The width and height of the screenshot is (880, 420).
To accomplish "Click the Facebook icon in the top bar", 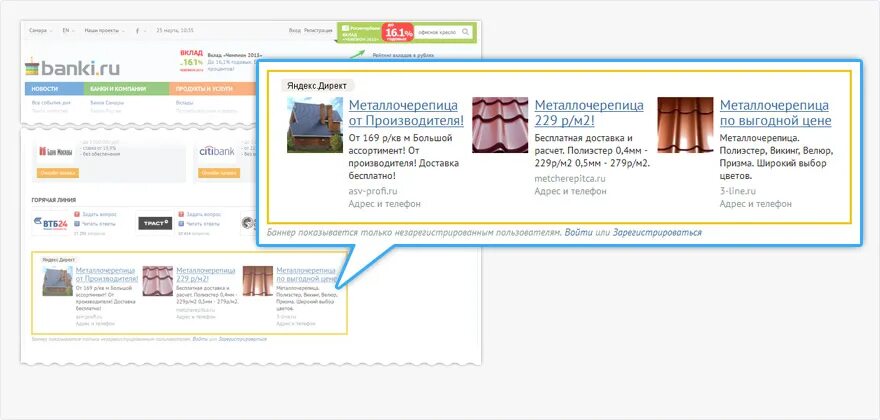I will (138, 31).
